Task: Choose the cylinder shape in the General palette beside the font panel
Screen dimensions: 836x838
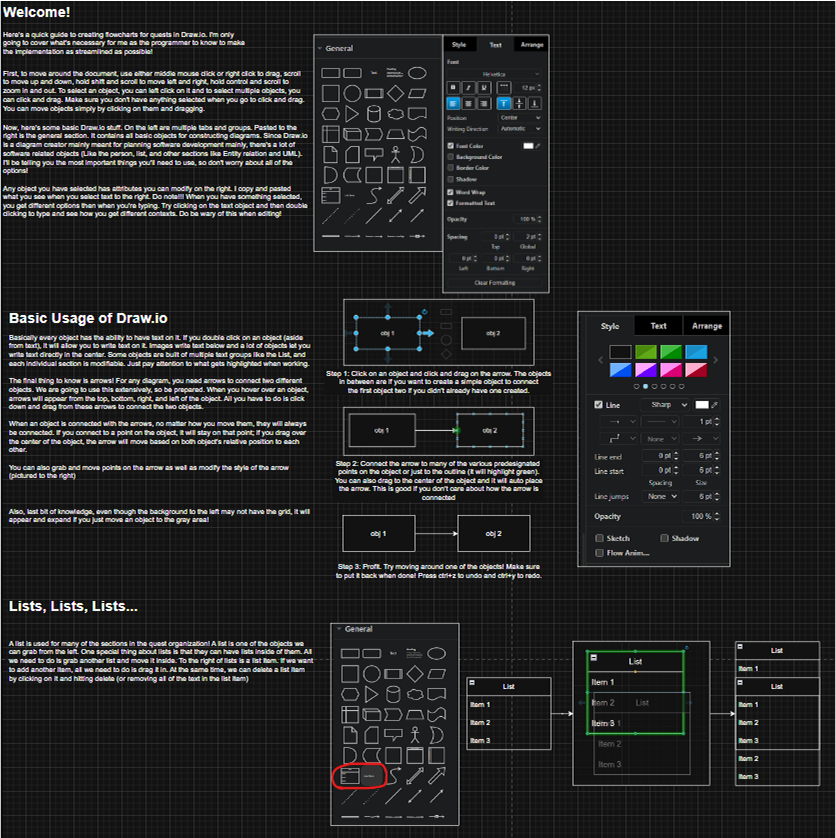Action: 374,113
